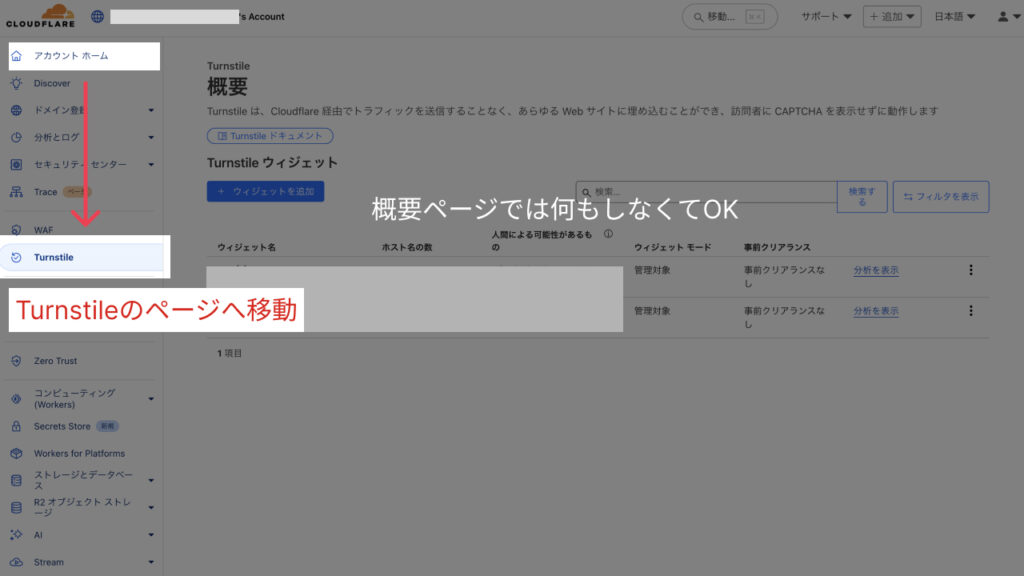Screen dimensions: 1024x576
Task: Click the Secrets Store lock icon
Action: point(16,426)
